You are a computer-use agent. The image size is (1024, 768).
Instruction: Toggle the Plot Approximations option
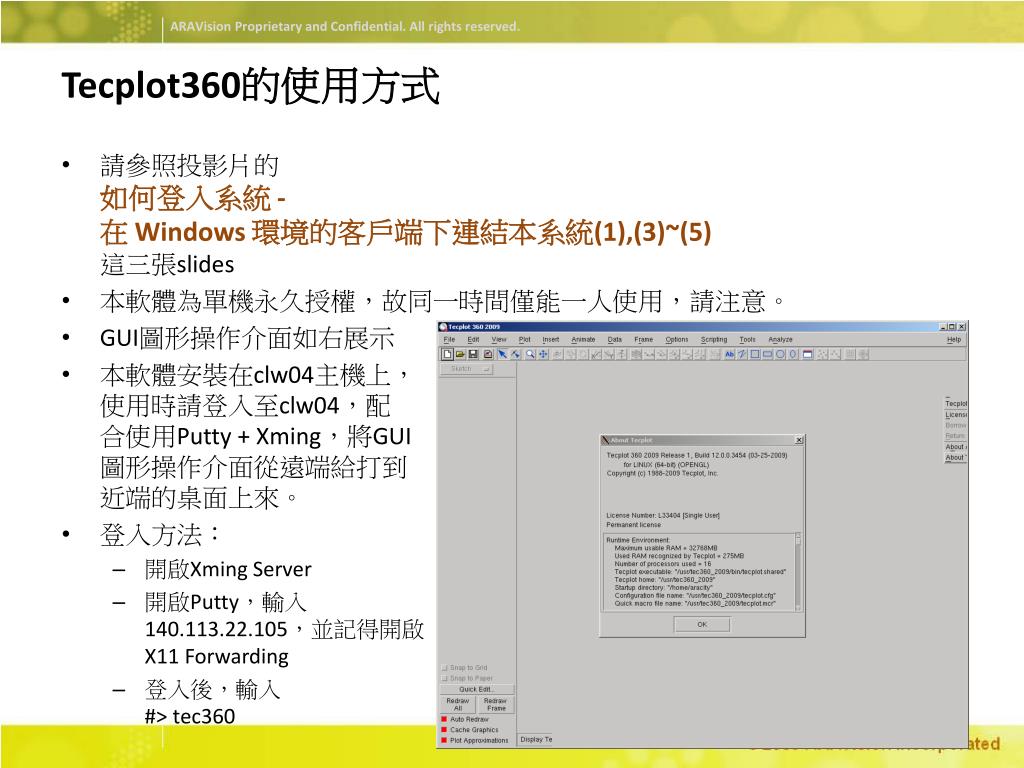(444, 740)
